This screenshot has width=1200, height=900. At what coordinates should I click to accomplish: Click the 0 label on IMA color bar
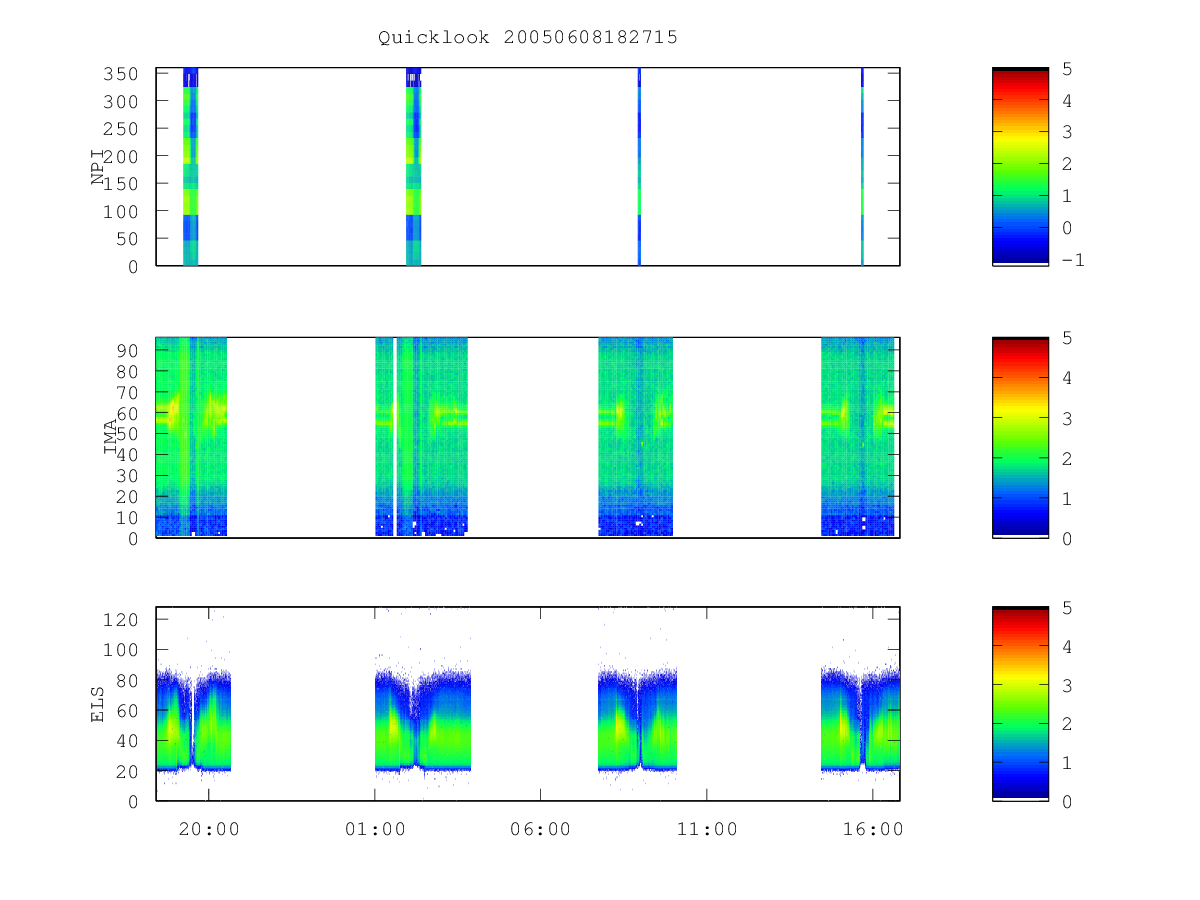pyautogui.click(x=1066, y=538)
